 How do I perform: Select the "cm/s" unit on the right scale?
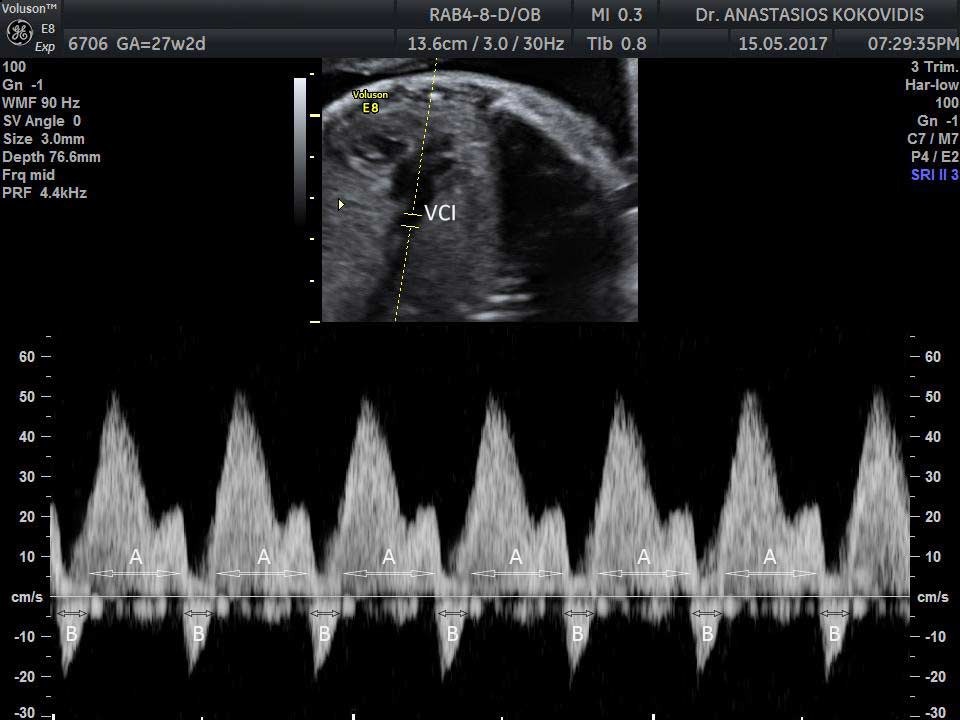pos(933,597)
